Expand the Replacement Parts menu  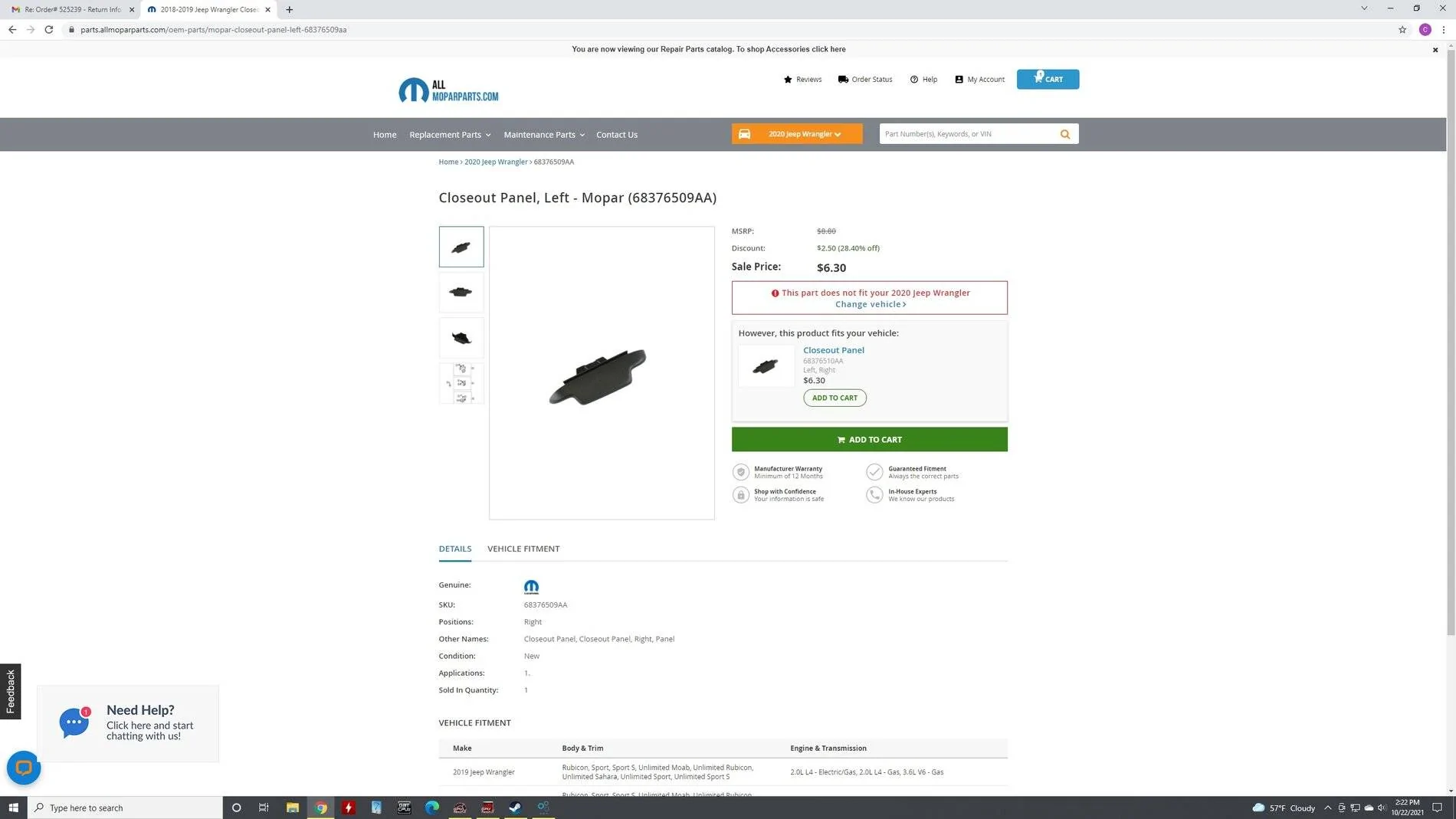coord(450,134)
